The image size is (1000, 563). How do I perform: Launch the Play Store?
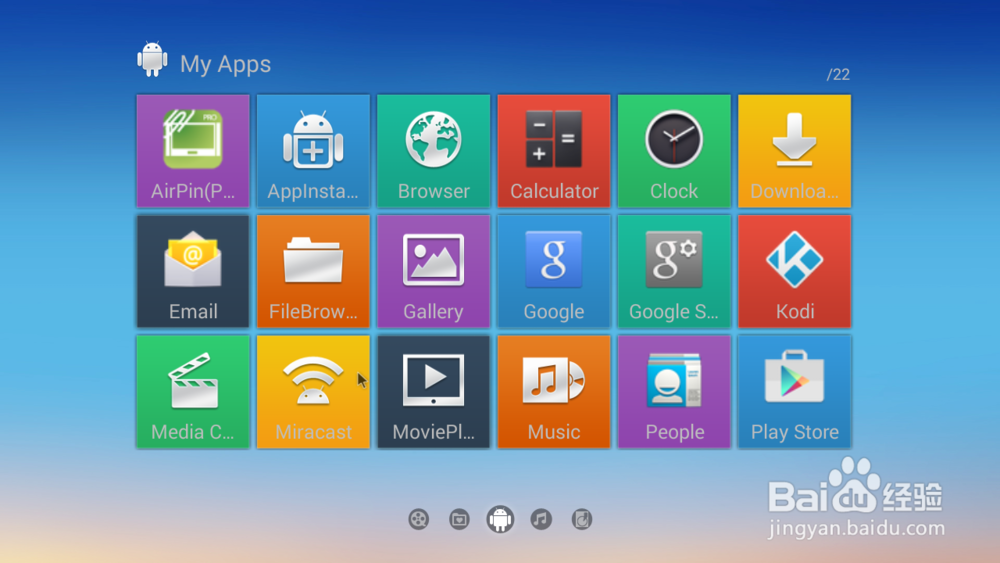click(795, 392)
